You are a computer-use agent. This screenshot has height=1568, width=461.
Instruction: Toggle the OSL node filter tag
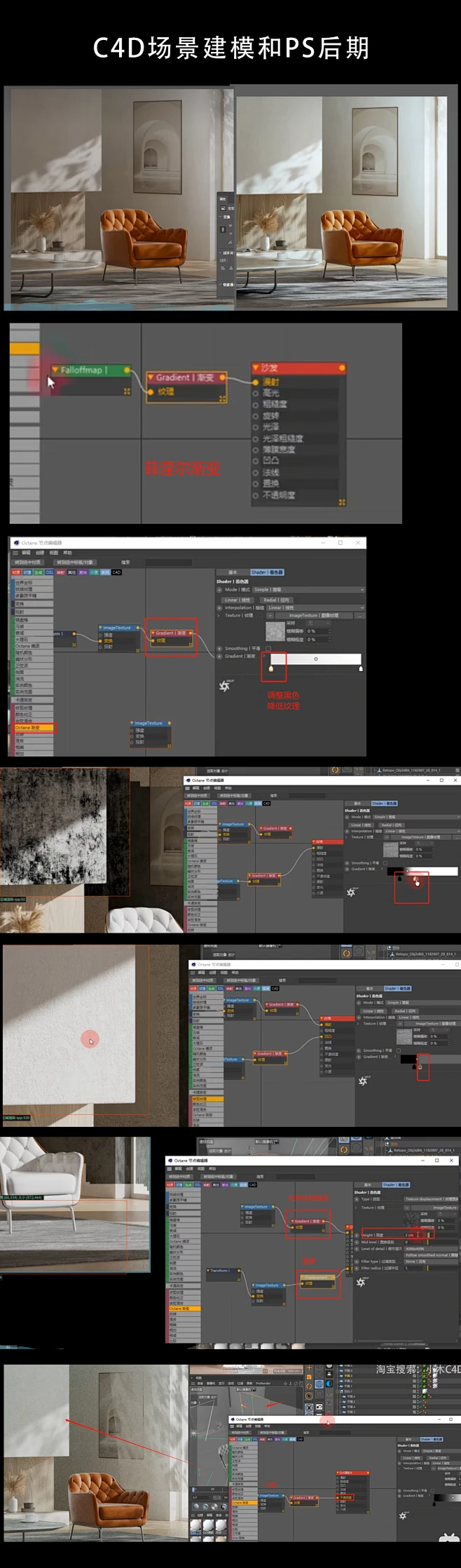point(50,572)
